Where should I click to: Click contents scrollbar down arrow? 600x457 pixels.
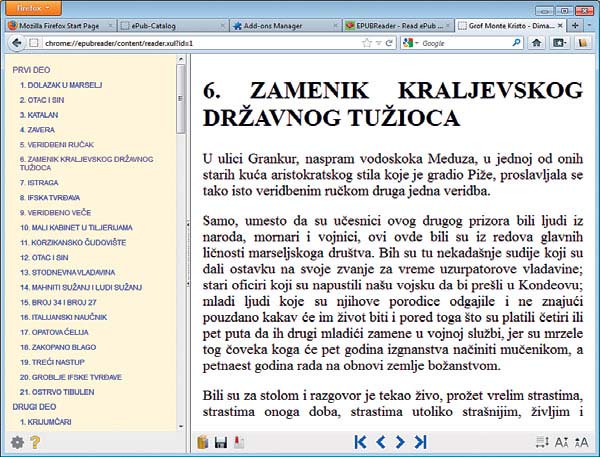coord(181,426)
